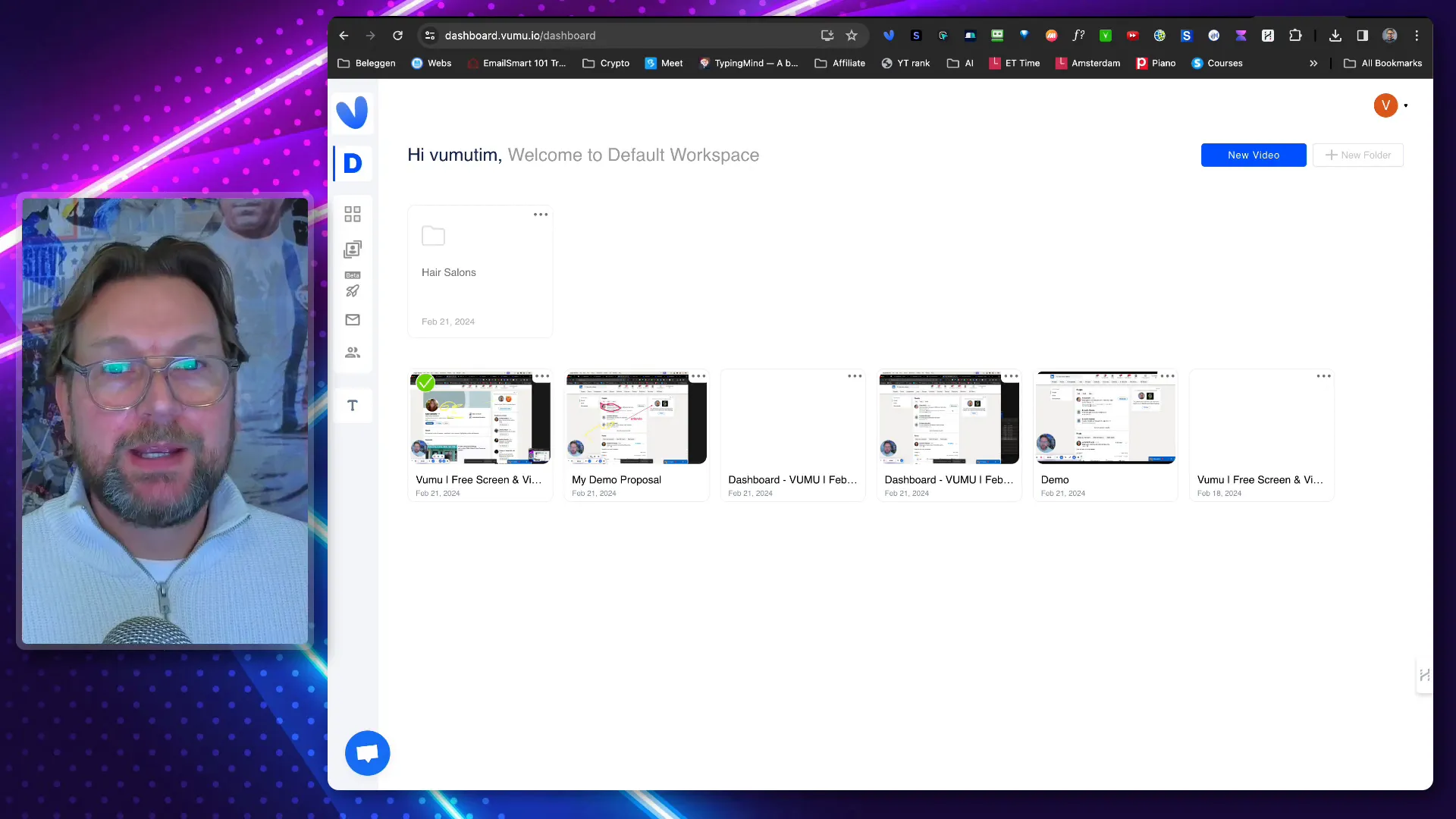Open the browser downloads icon
Image resolution: width=1456 pixels, height=819 pixels.
click(x=1335, y=36)
